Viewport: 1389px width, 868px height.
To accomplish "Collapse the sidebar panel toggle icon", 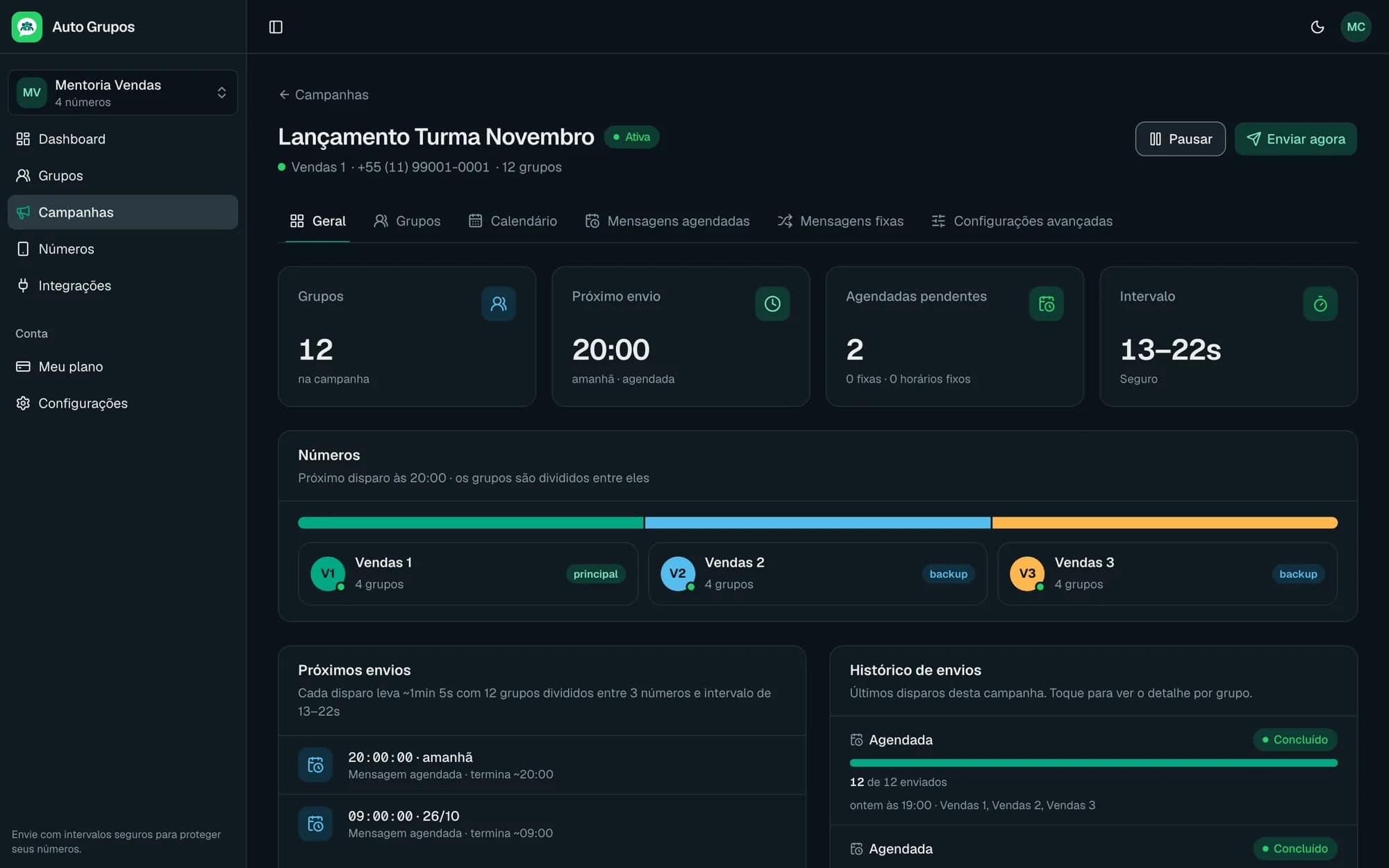I will point(276,27).
